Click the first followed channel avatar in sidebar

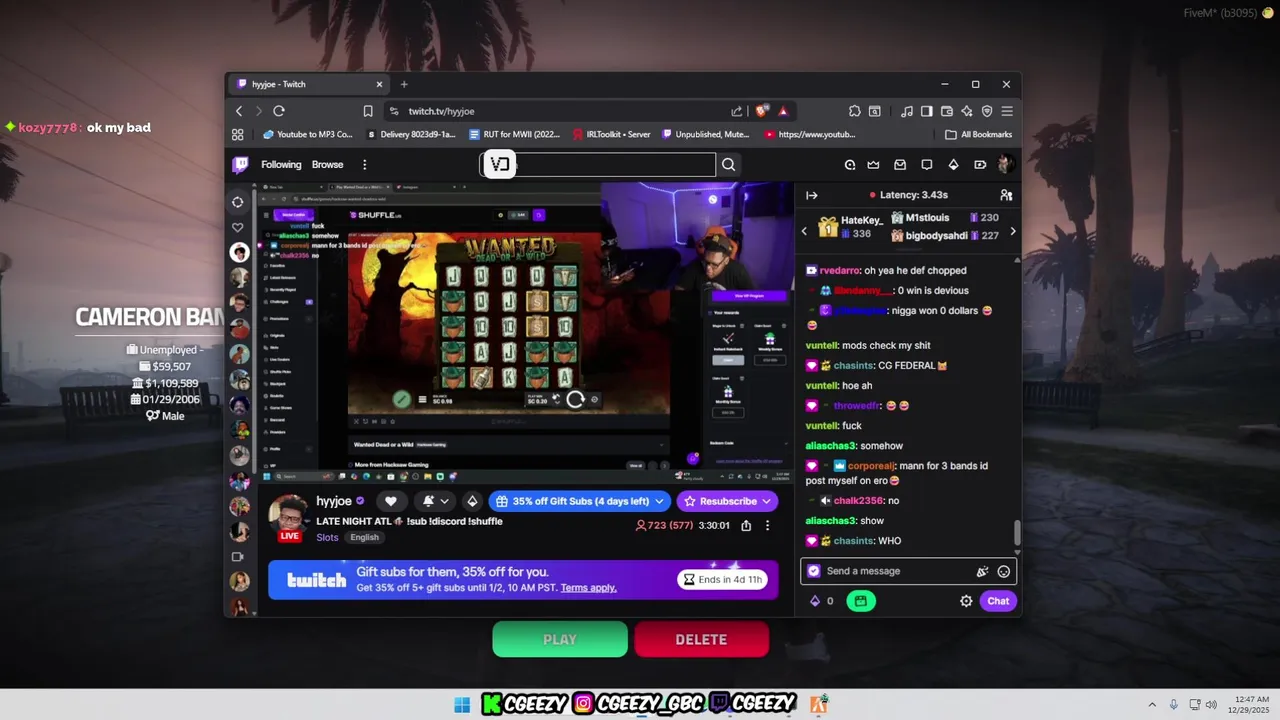pos(239,253)
